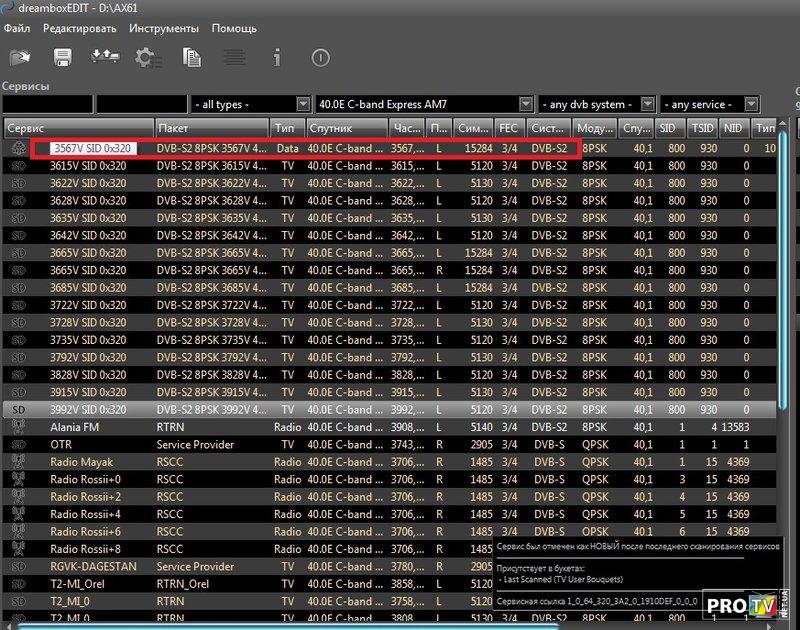Click the text-lines list toolbar icon
Viewport: 800px width, 630px height.
235,59
